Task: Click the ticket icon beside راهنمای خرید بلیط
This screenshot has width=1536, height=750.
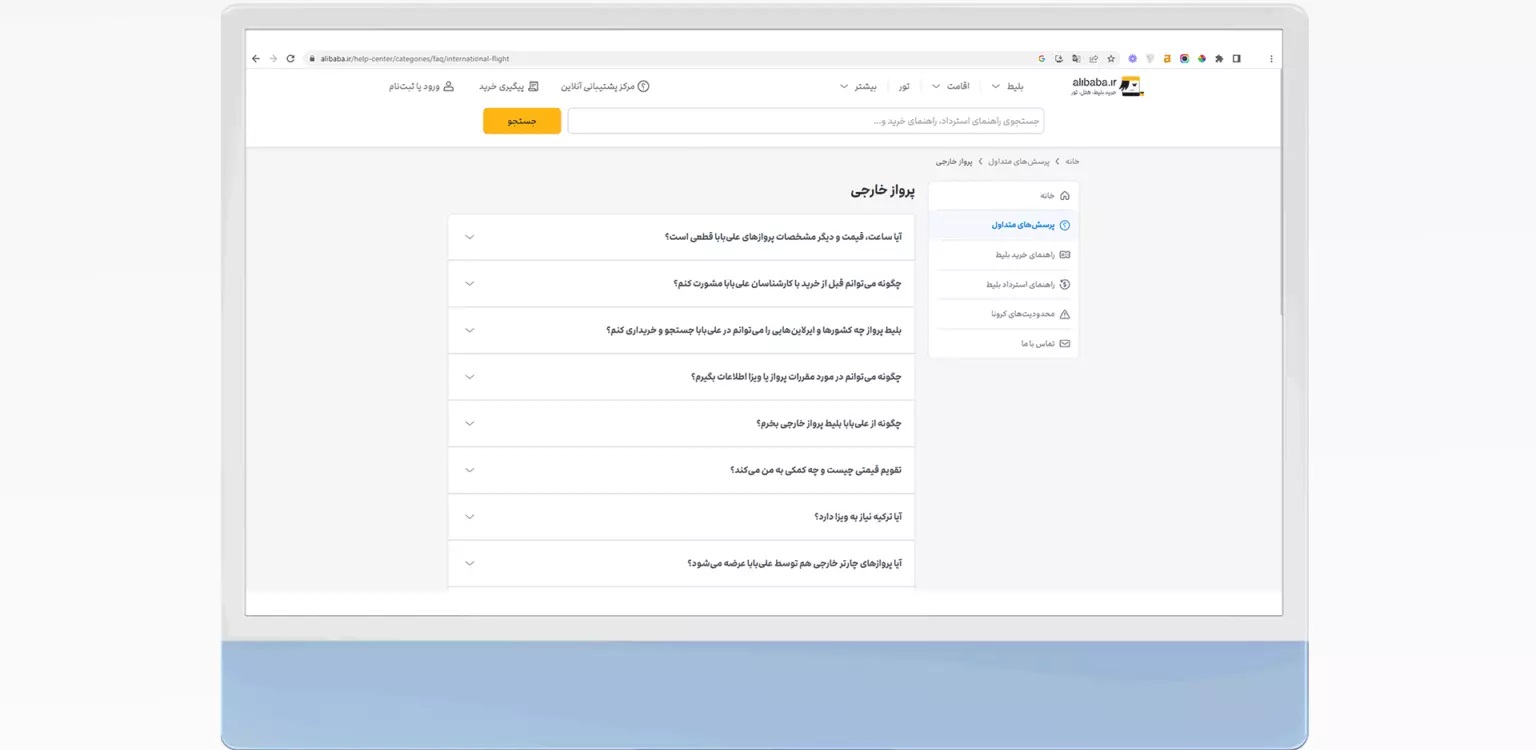Action: [x=1064, y=255]
